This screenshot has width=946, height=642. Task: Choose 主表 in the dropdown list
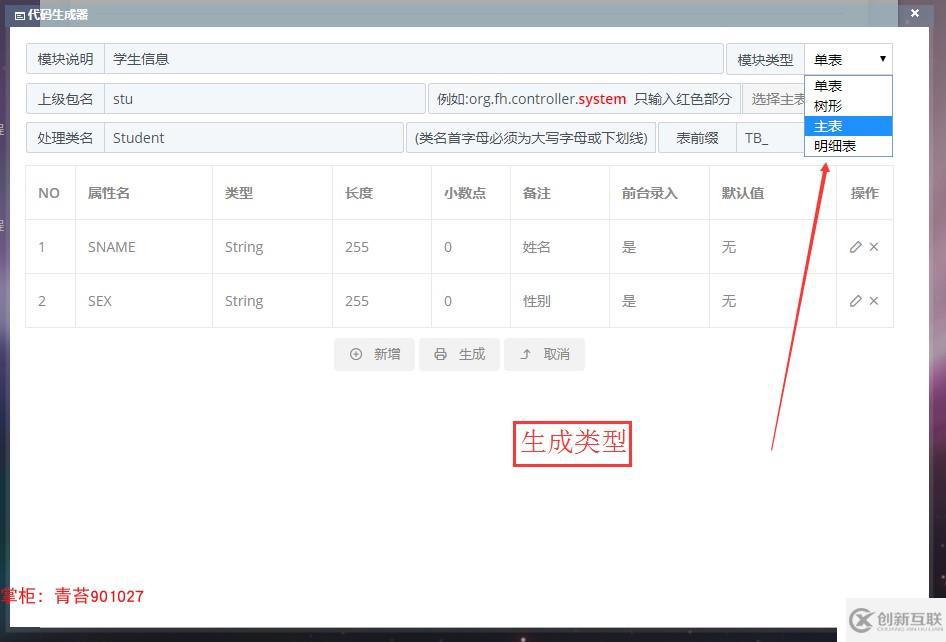click(x=848, y=126)
